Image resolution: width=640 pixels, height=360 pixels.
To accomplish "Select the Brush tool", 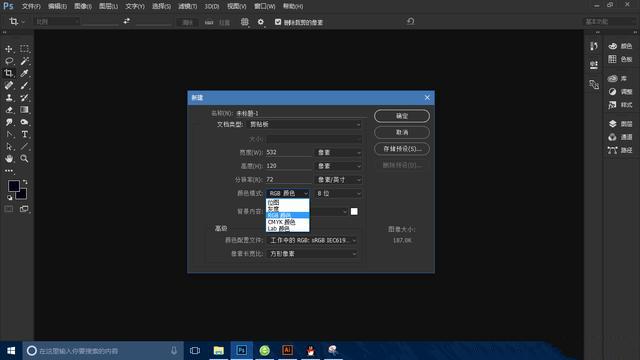I will [x=24, y=85].
